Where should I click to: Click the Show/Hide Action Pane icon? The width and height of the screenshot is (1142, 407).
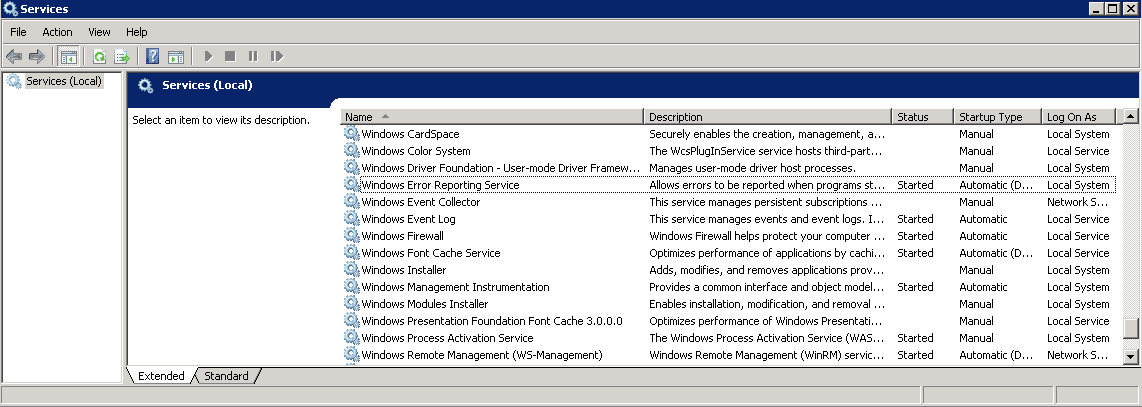(x=176, y=57)
